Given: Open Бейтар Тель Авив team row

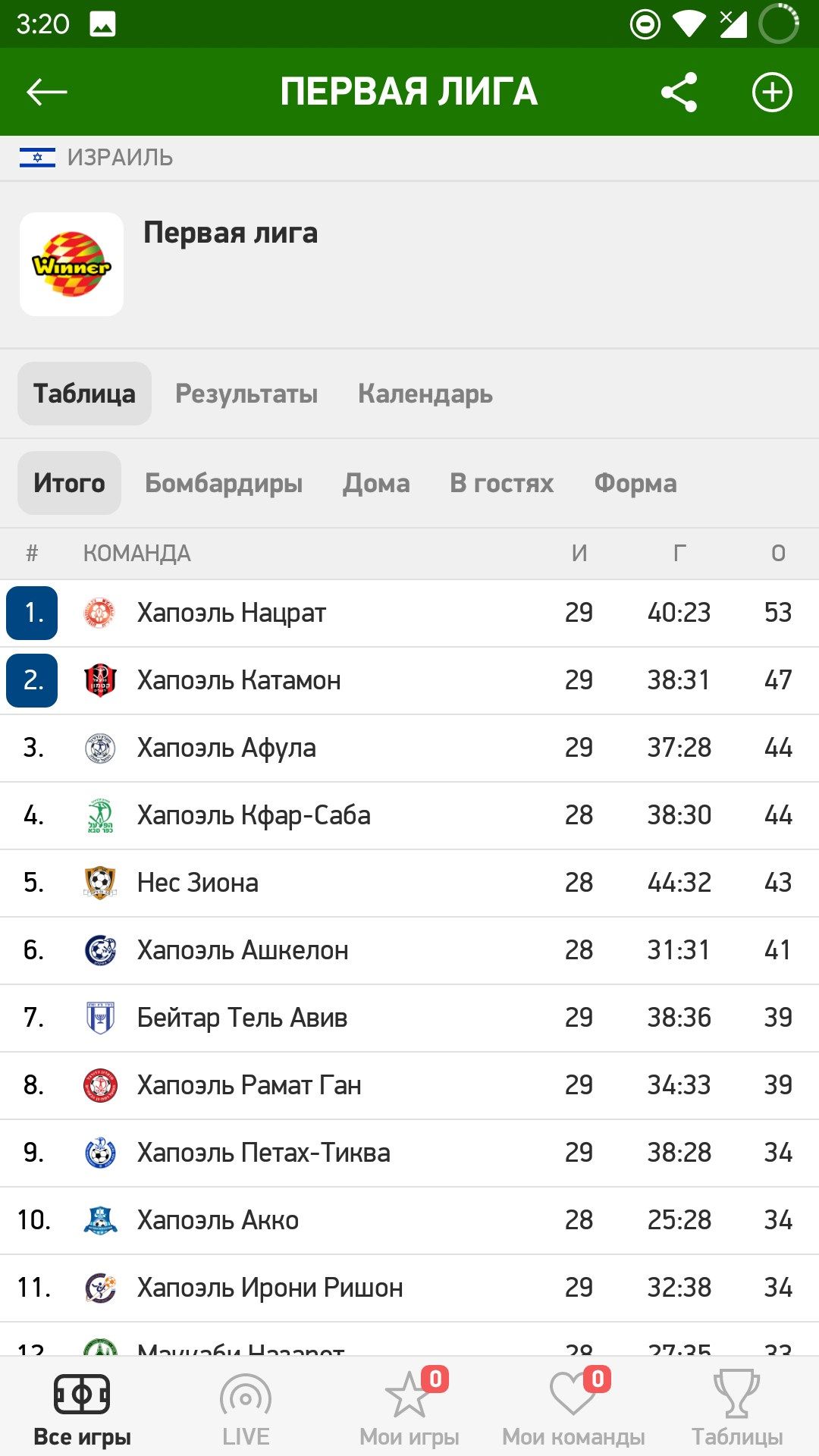Looking at the screenshot, I should pos(409,1018).
